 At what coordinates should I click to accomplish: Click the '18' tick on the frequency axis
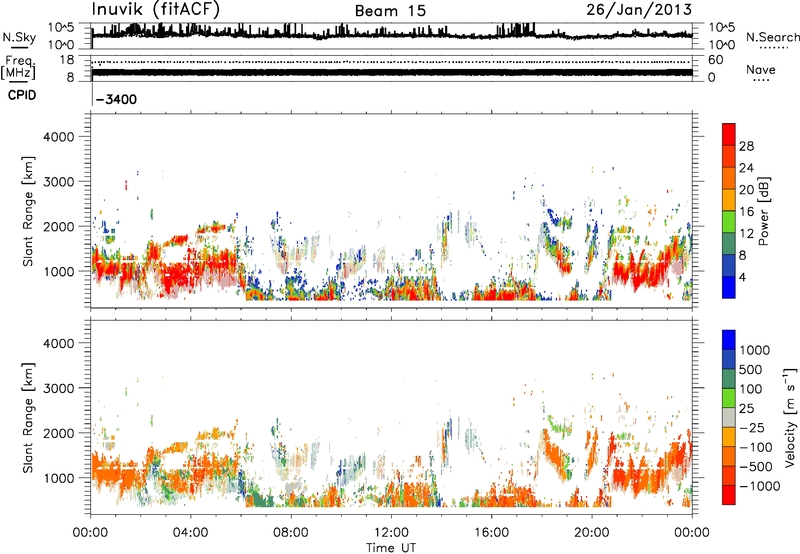67,60
